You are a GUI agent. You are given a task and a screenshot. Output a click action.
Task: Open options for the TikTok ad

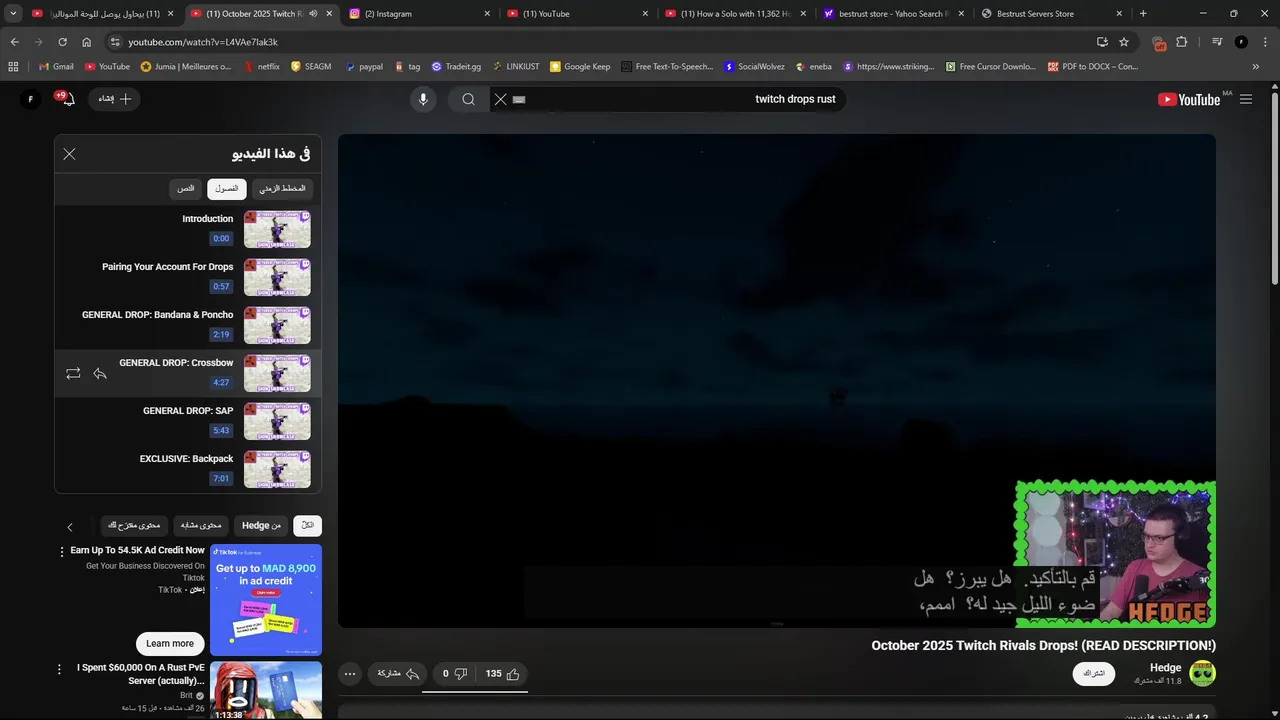click(62, 552)
